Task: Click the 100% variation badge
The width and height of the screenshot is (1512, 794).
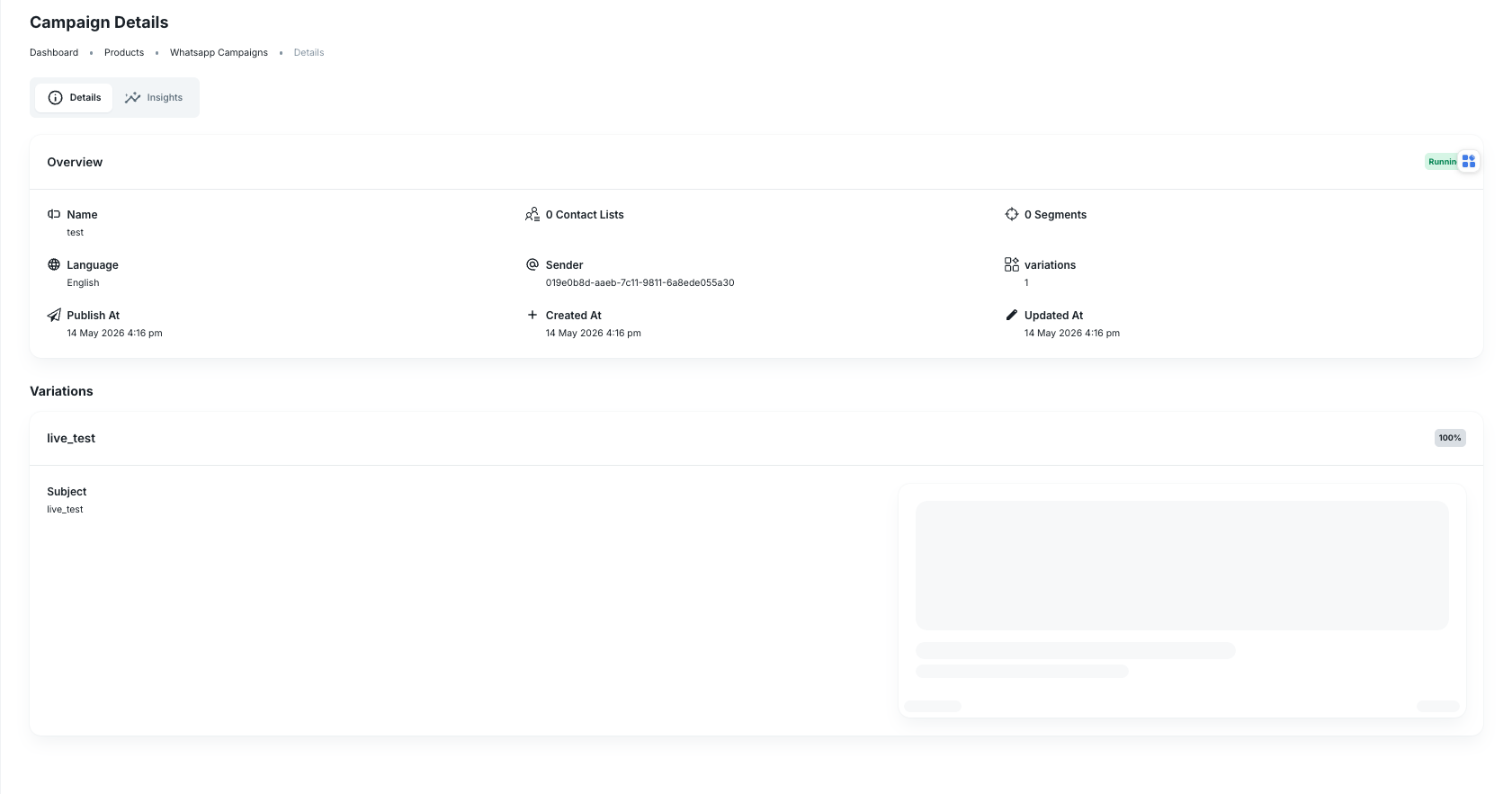Action: tap(1450, 438)
